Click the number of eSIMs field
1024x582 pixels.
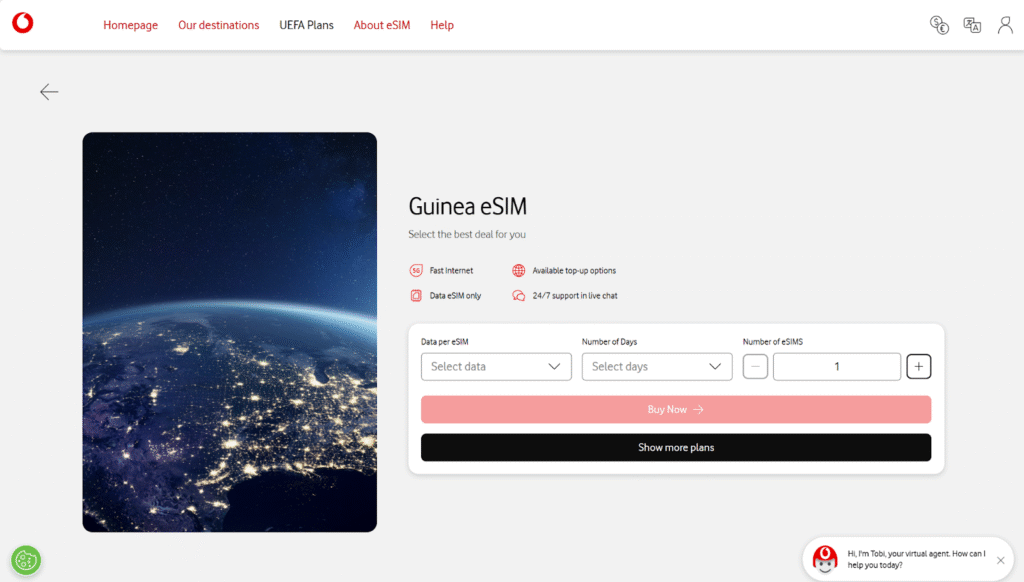(836, 367)
